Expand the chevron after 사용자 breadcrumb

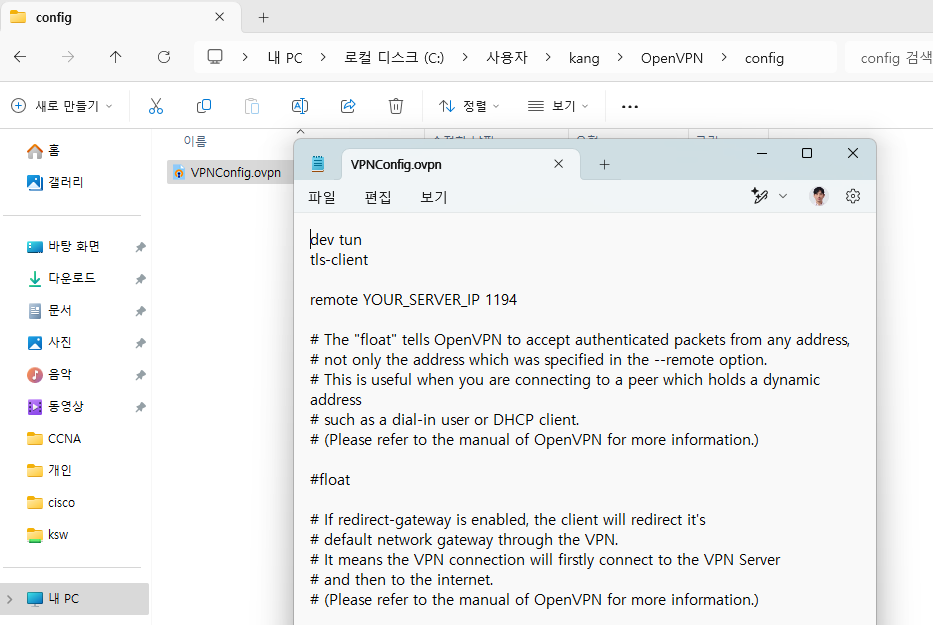pyautogui.click(x=548, y=57)
